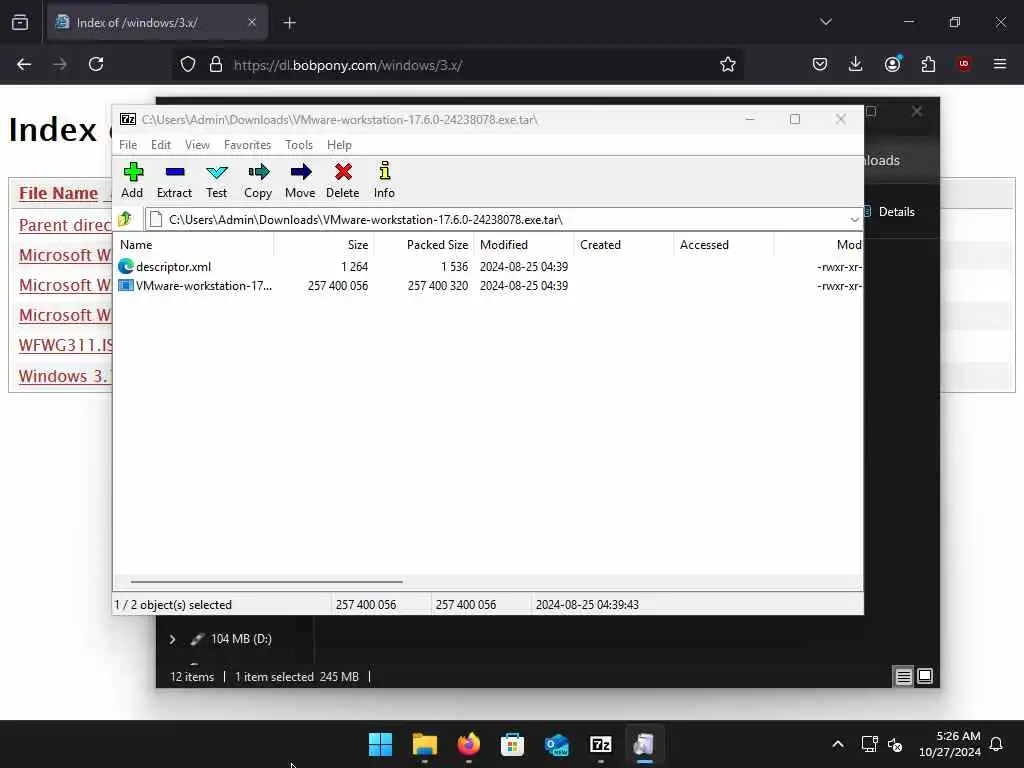Open Microsoft Store from taskbar
This screenshot has width=1024, height=768.
tap(513, 744)
